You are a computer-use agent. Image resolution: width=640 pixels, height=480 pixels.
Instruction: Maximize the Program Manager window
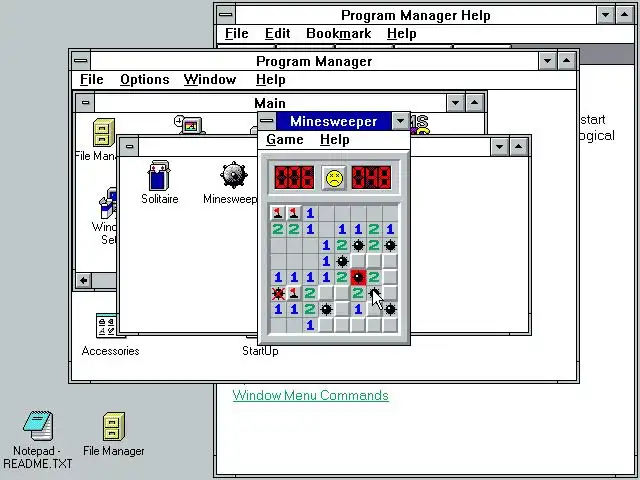click(x=567, y=61)
